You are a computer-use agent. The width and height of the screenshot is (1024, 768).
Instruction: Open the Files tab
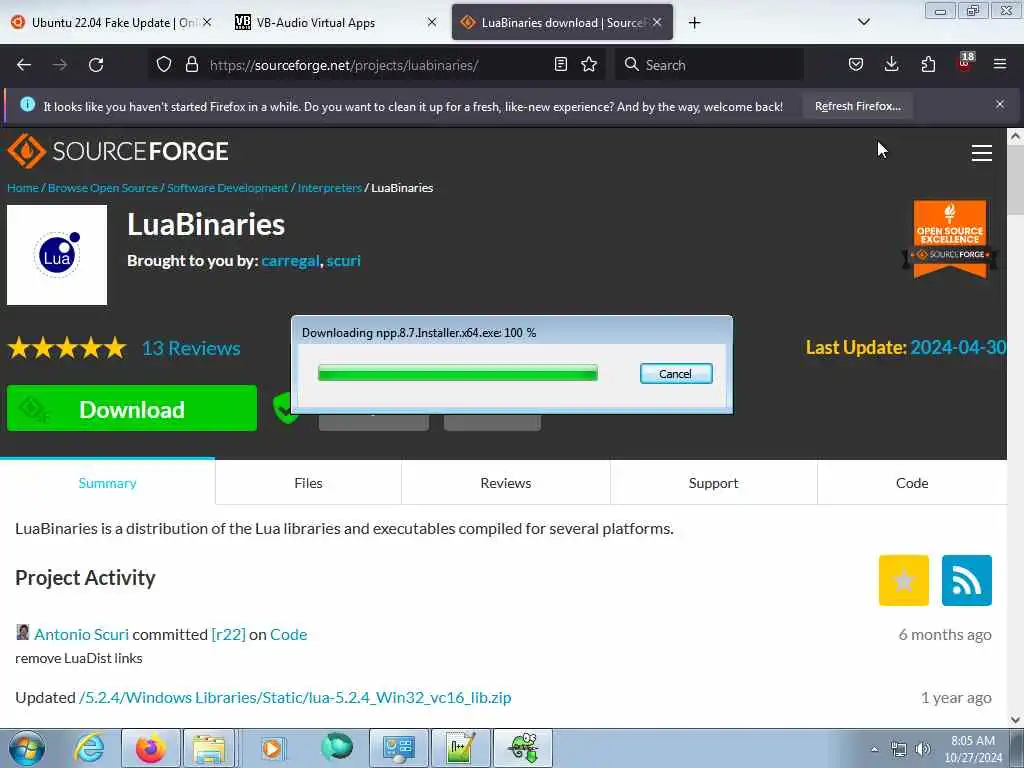click(308, 483)
